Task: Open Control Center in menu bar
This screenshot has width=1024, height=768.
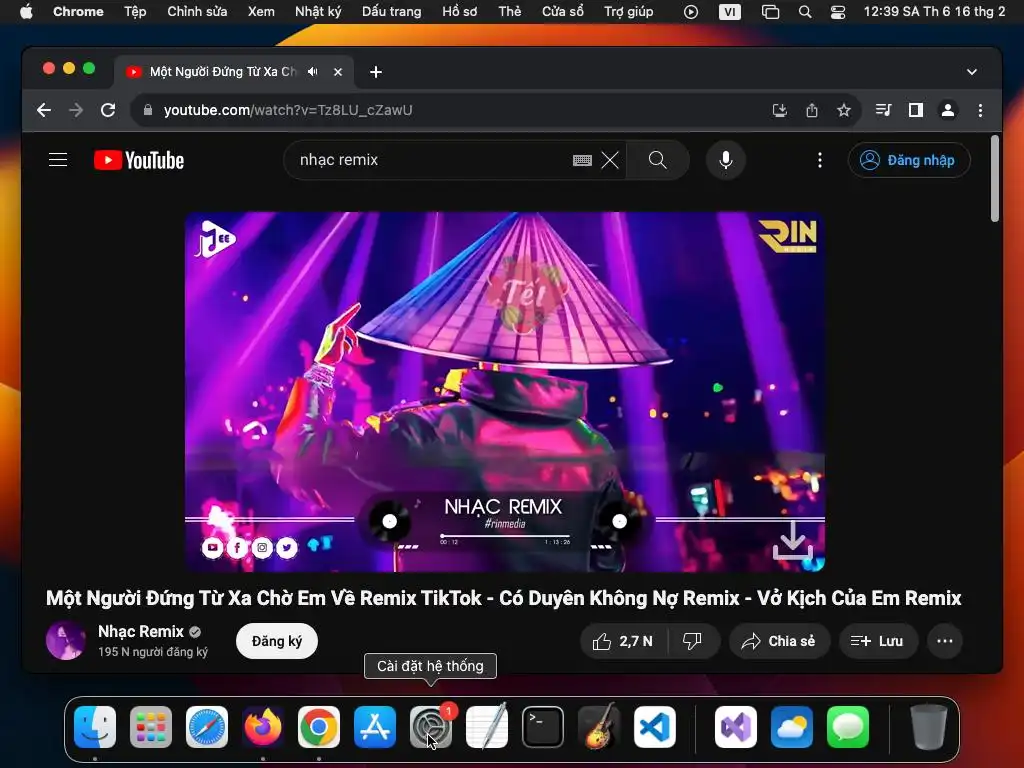Action: pos(838,12)
